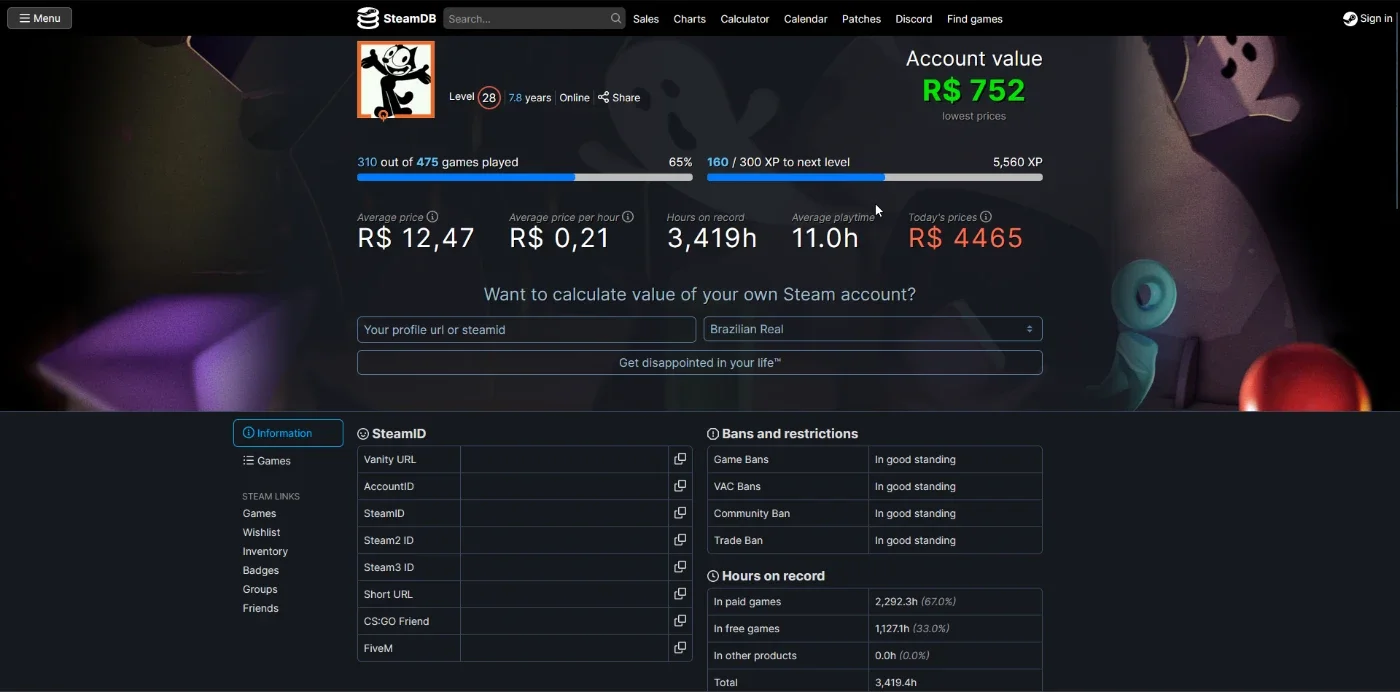Click the Trade Ban row label

click(x=738, y=540)
